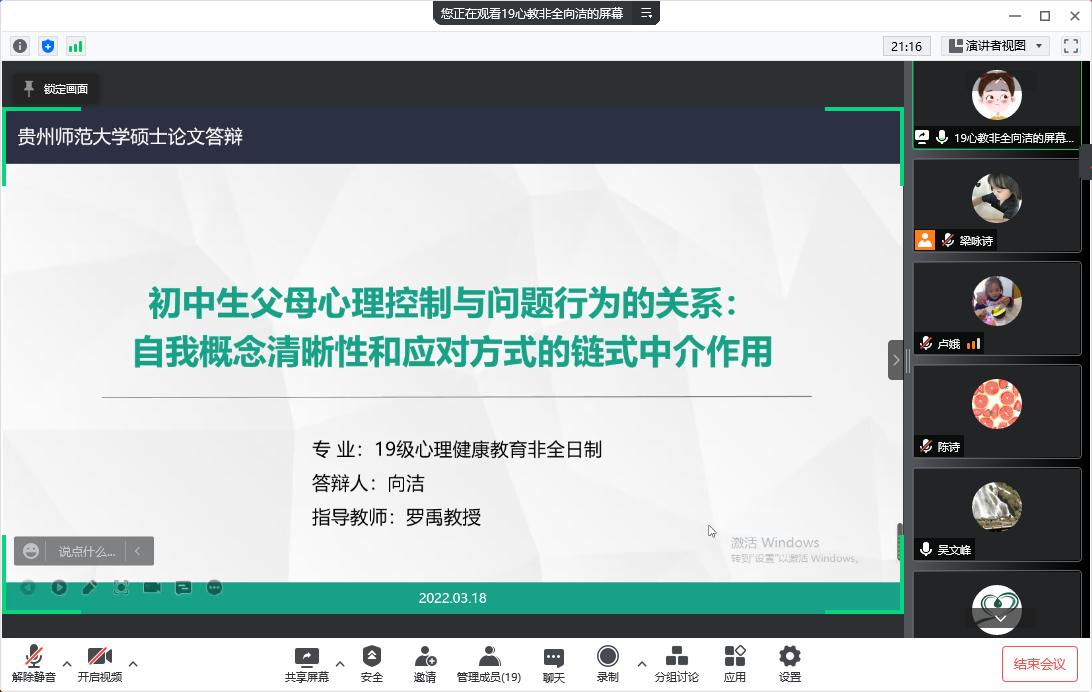Image resolution: width=1092 pixels, height=692 pixels.
Task: Turn on camera with 开启视频
Action: tap(100, 664)
